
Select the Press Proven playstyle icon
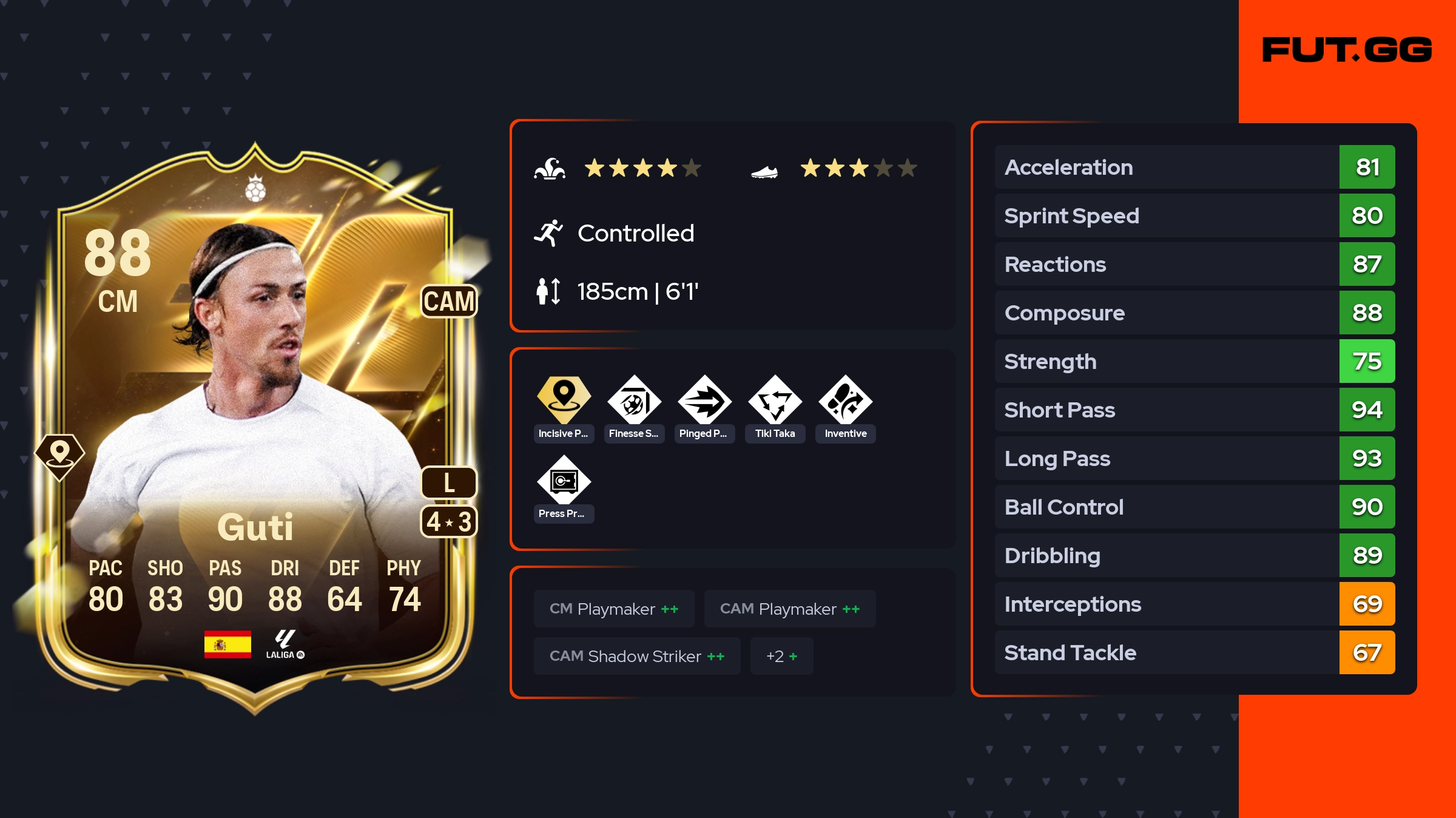coord(564,479)
